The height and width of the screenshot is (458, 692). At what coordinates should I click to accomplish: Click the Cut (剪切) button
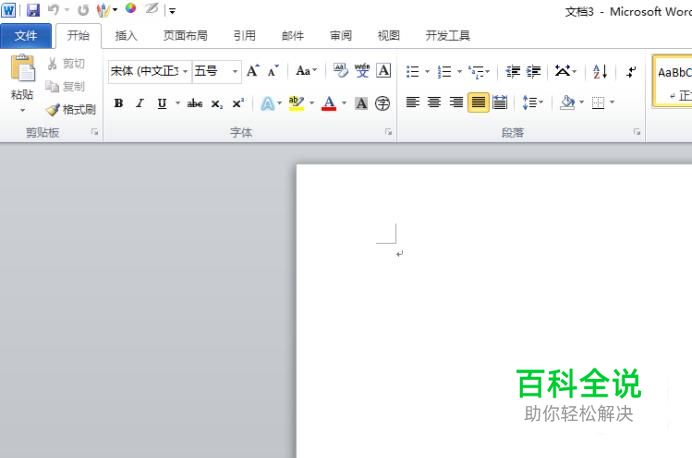pyautogui.click(x=66, y=64)
